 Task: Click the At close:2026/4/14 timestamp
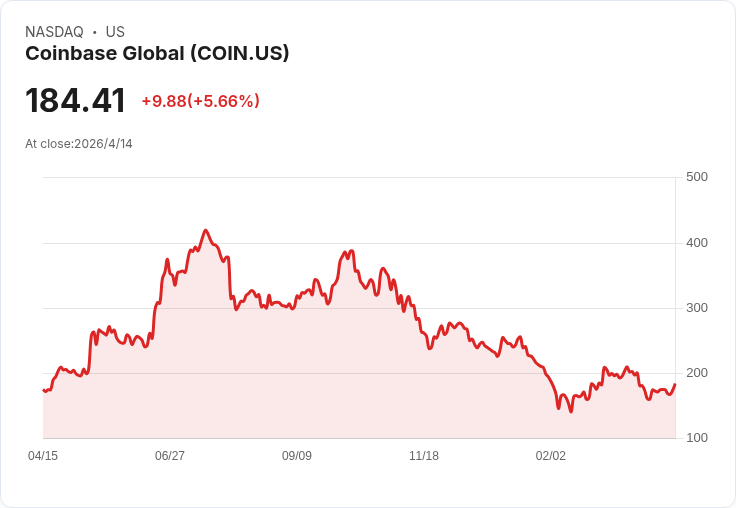pyautogui.click(x=79, y=144)
